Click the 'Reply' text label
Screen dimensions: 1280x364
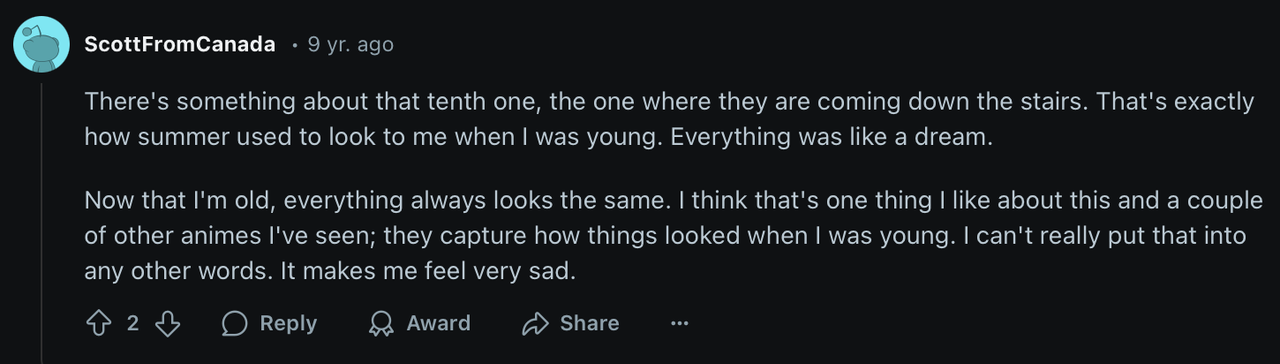pyautogui.click(x=288, y=323)
